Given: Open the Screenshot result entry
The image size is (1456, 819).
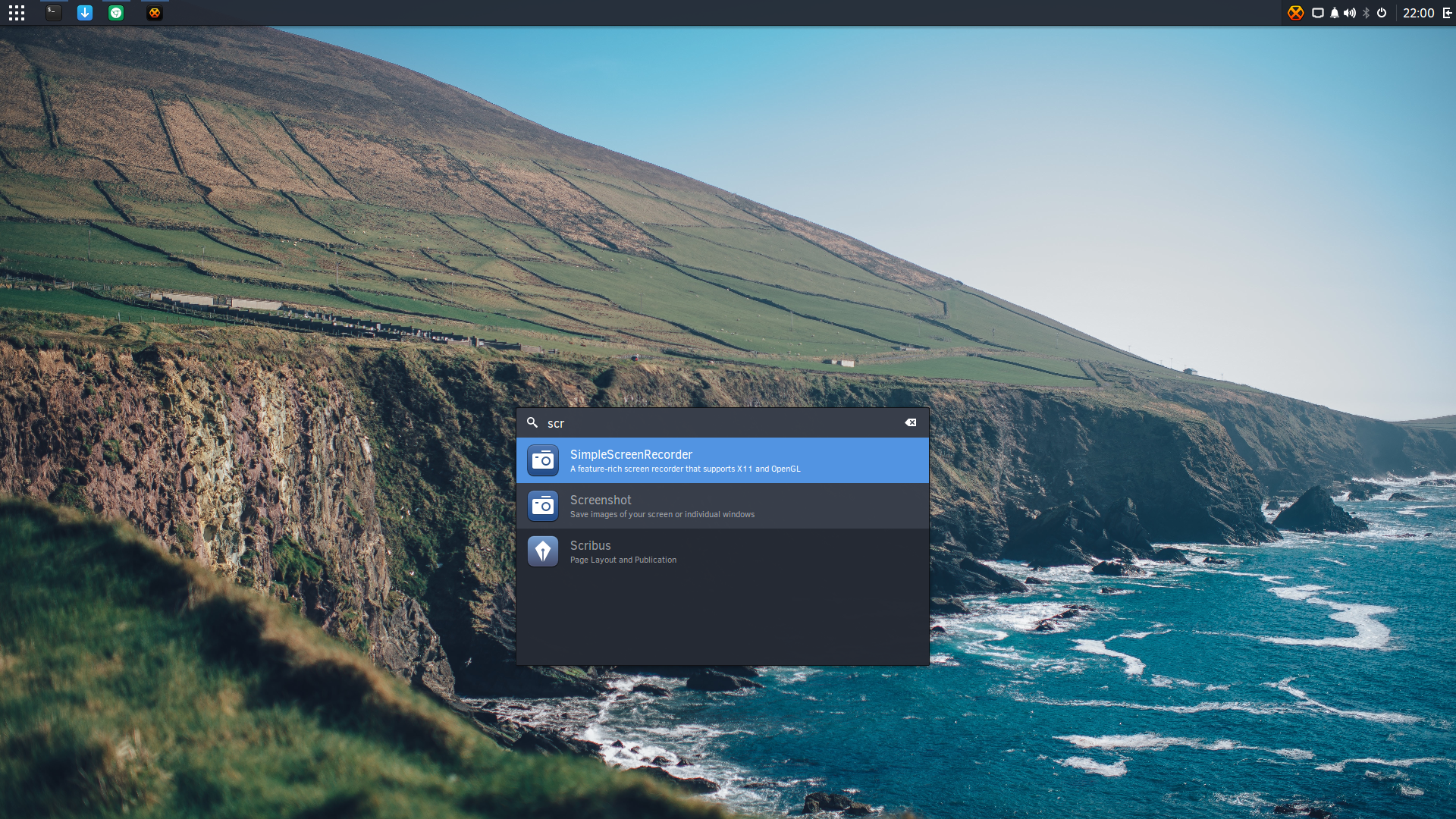Looking at the screenshot, I should point(723,506).
